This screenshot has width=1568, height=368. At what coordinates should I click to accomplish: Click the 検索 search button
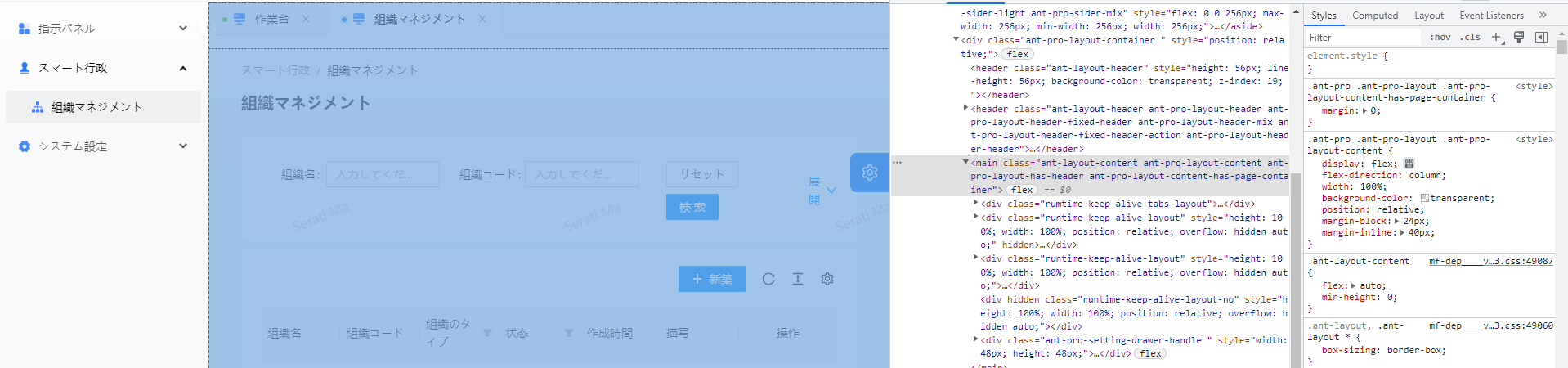(692, 207)
